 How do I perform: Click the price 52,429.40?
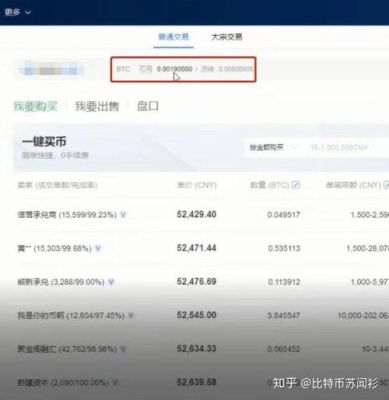pos(196,214)
